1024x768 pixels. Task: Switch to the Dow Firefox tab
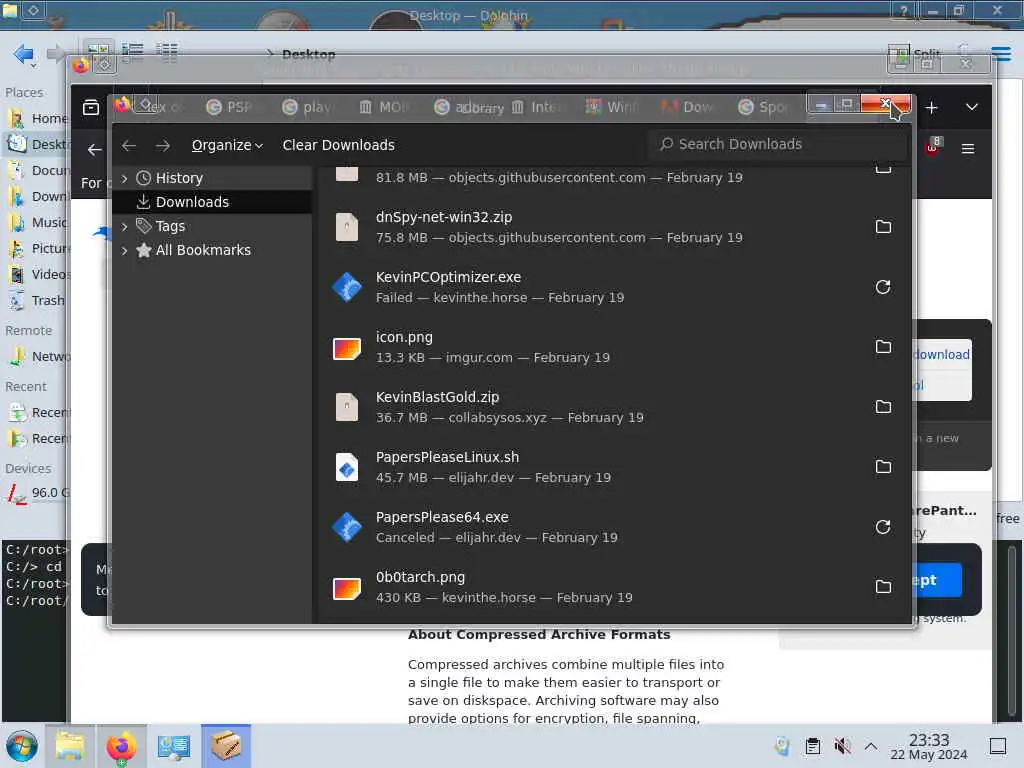pos(688,107)
